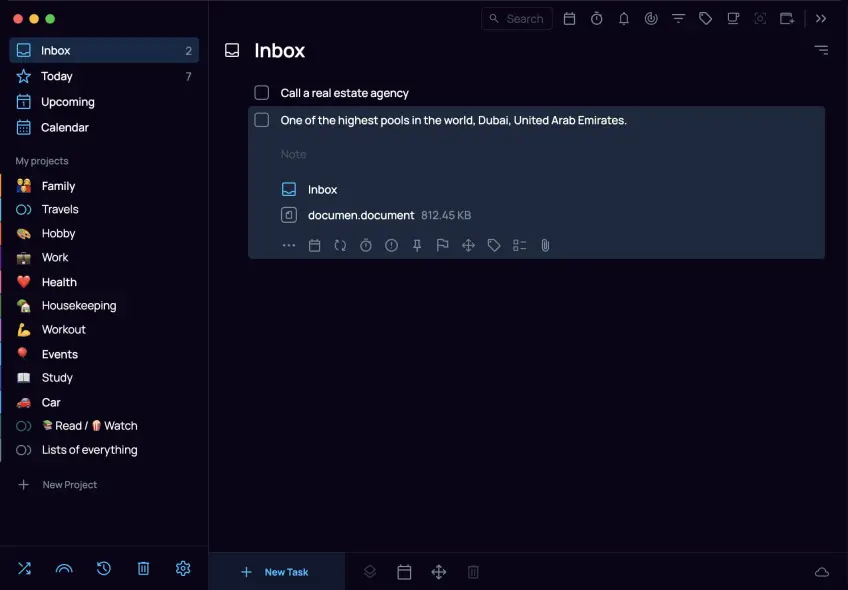The height and width of the screenshot is (590, 848).
Task: Open the notifications bell in the top toolbar
Action: point(624,19)
